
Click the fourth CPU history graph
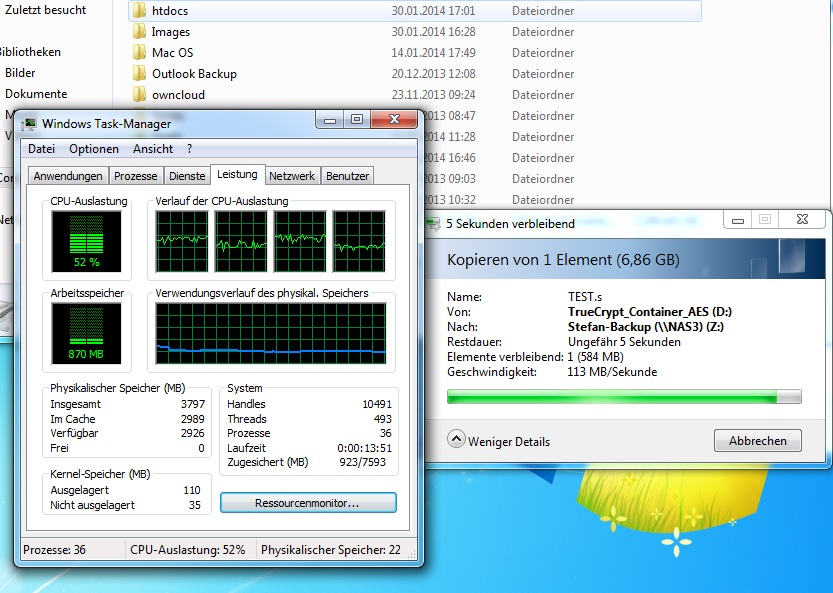[359, 241]
